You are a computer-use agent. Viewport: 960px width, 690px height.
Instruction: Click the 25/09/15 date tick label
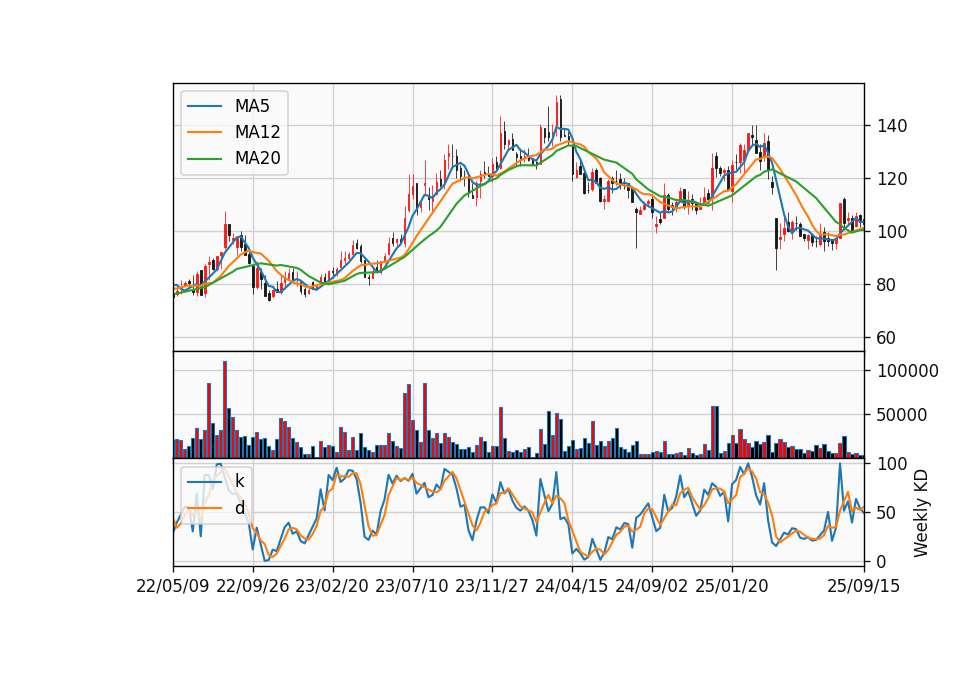pyautogui.click(x=864, y=587)
